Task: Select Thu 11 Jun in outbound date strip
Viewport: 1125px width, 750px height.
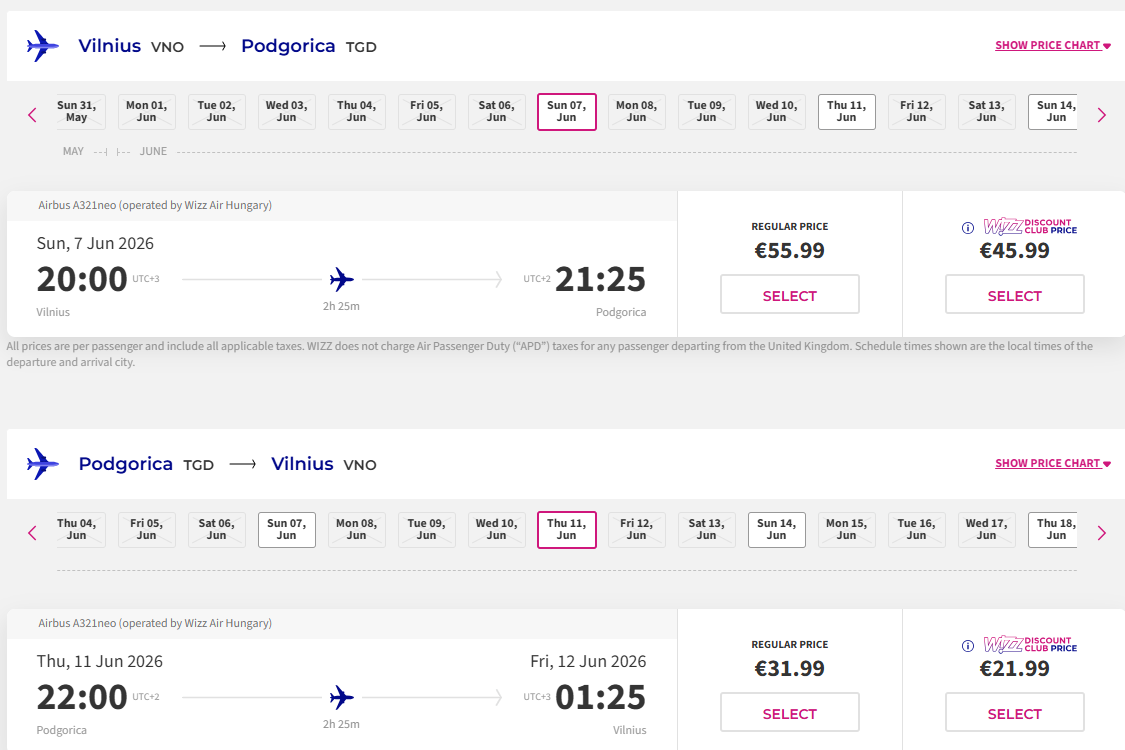Action: (x=846, y=112)
